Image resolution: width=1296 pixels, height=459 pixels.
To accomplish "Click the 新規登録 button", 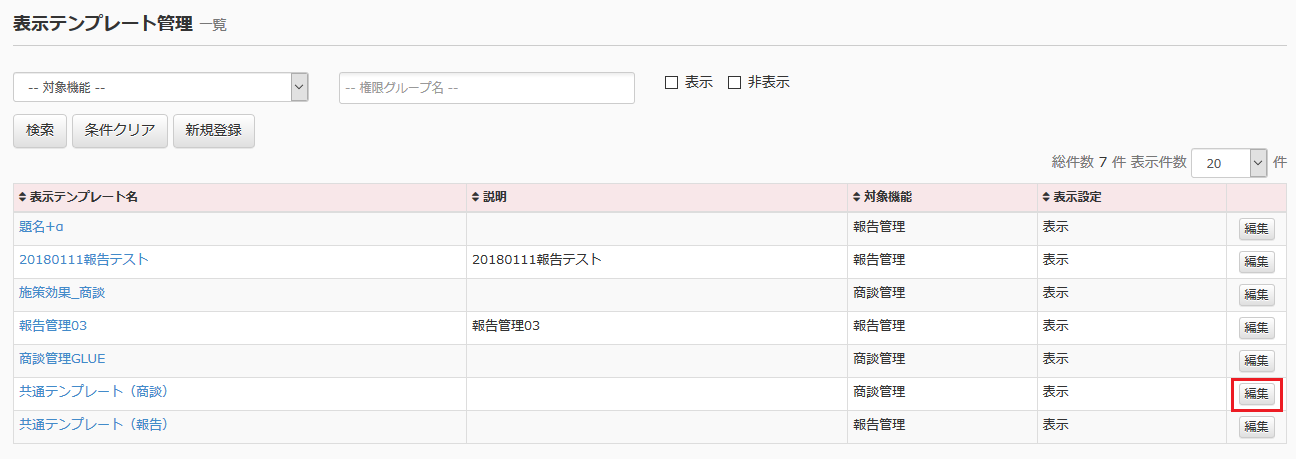I will tap(214, 131).
